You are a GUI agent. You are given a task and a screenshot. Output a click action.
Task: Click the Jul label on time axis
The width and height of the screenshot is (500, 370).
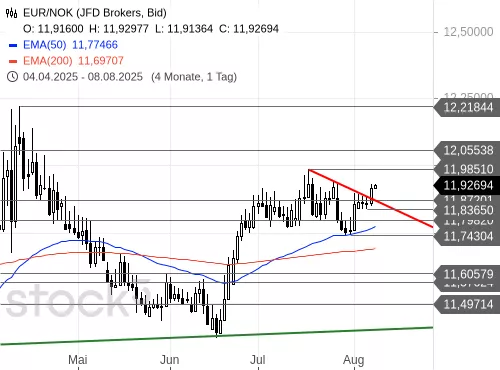(258, 360)
